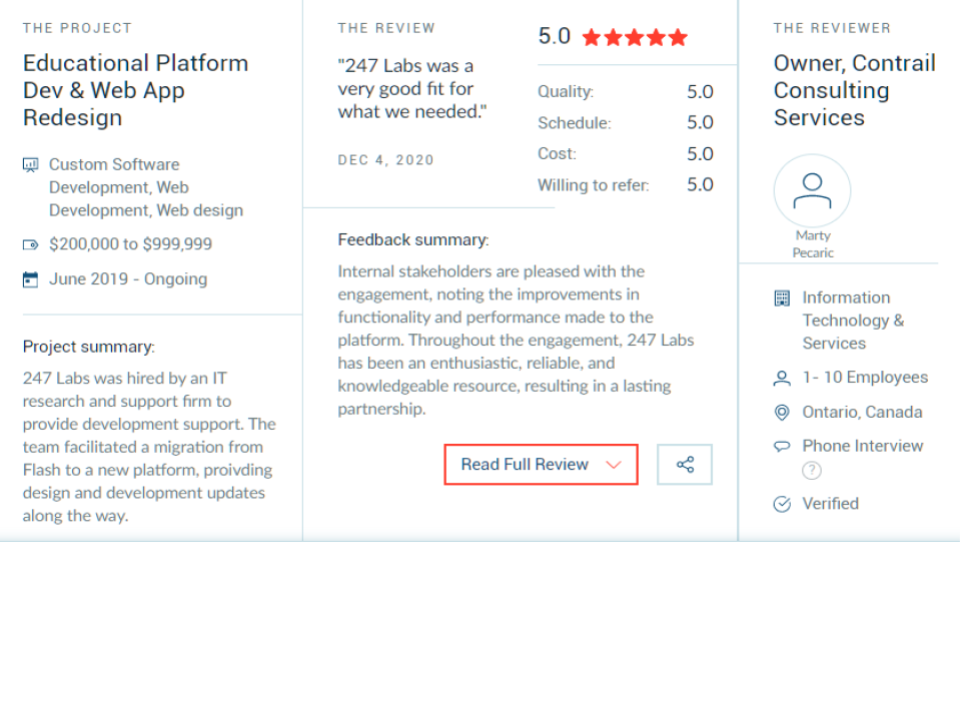Click the project summary paragraph
The image size is (960, 720).
(149, 447)
